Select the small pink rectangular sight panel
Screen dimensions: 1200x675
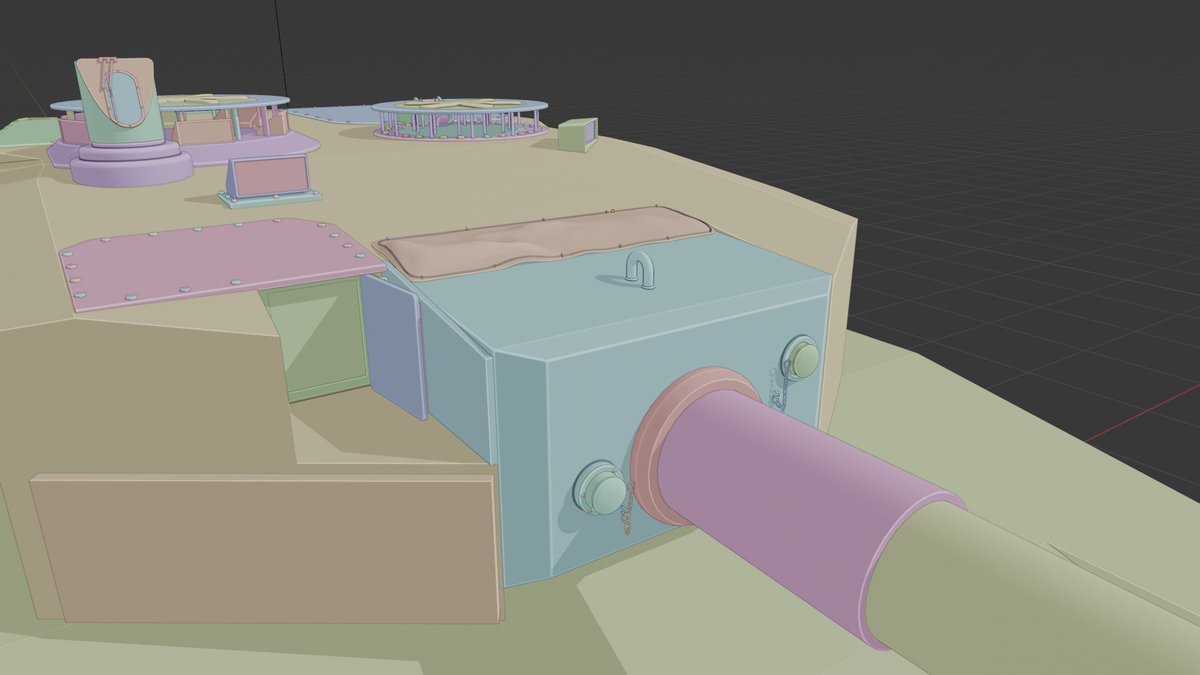tap(270, 178)
